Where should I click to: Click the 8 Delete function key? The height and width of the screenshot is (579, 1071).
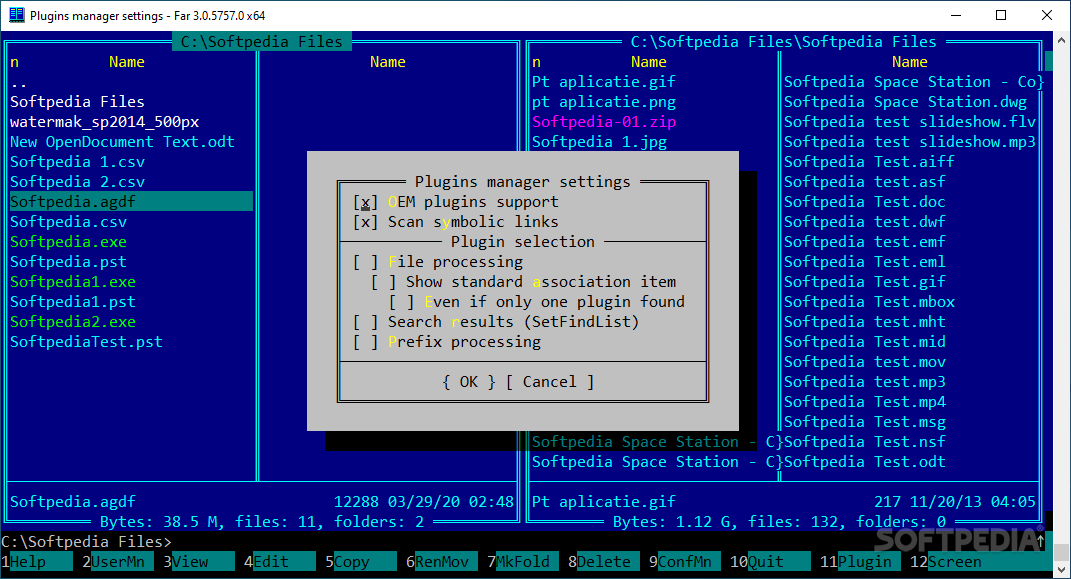tap(604, 562)
